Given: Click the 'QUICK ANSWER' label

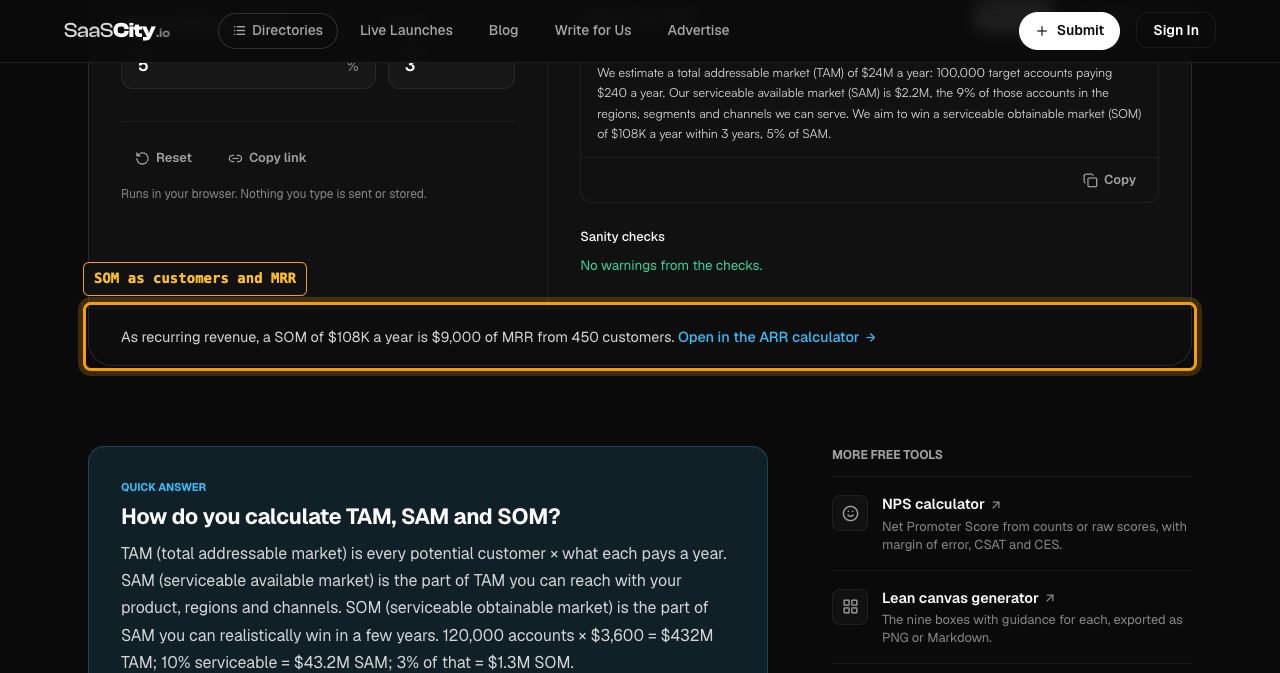Looking at the screenshot, I should (x=163, y=487).
